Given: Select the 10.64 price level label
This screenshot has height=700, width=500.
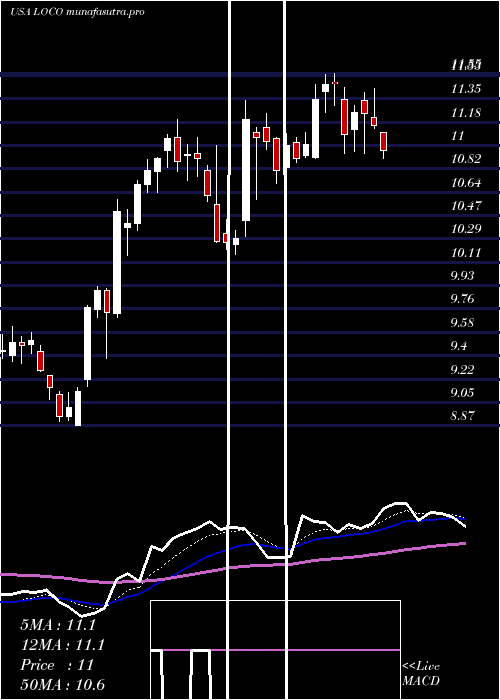Looking at the screenshot, I should point(466,183).
